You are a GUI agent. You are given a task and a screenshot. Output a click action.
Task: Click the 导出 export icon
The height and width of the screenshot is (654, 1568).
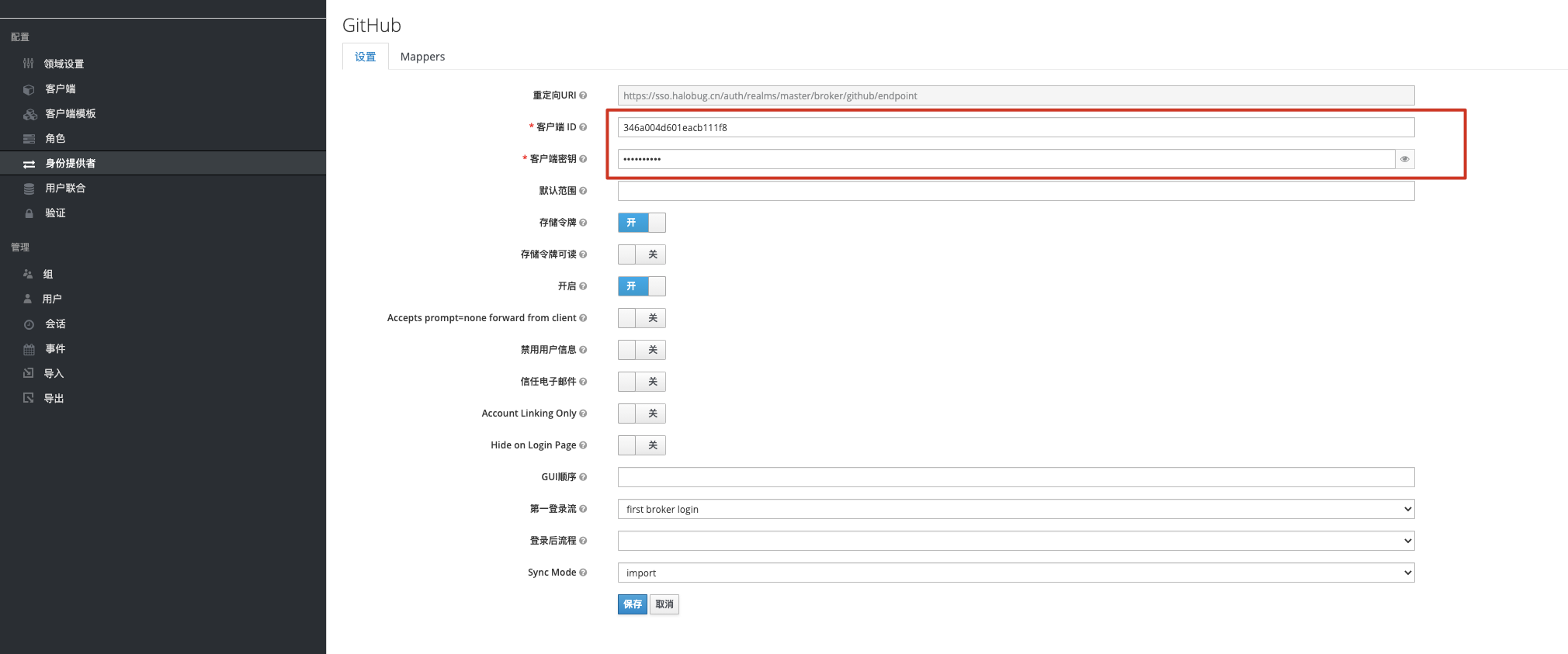click(29, 398)
